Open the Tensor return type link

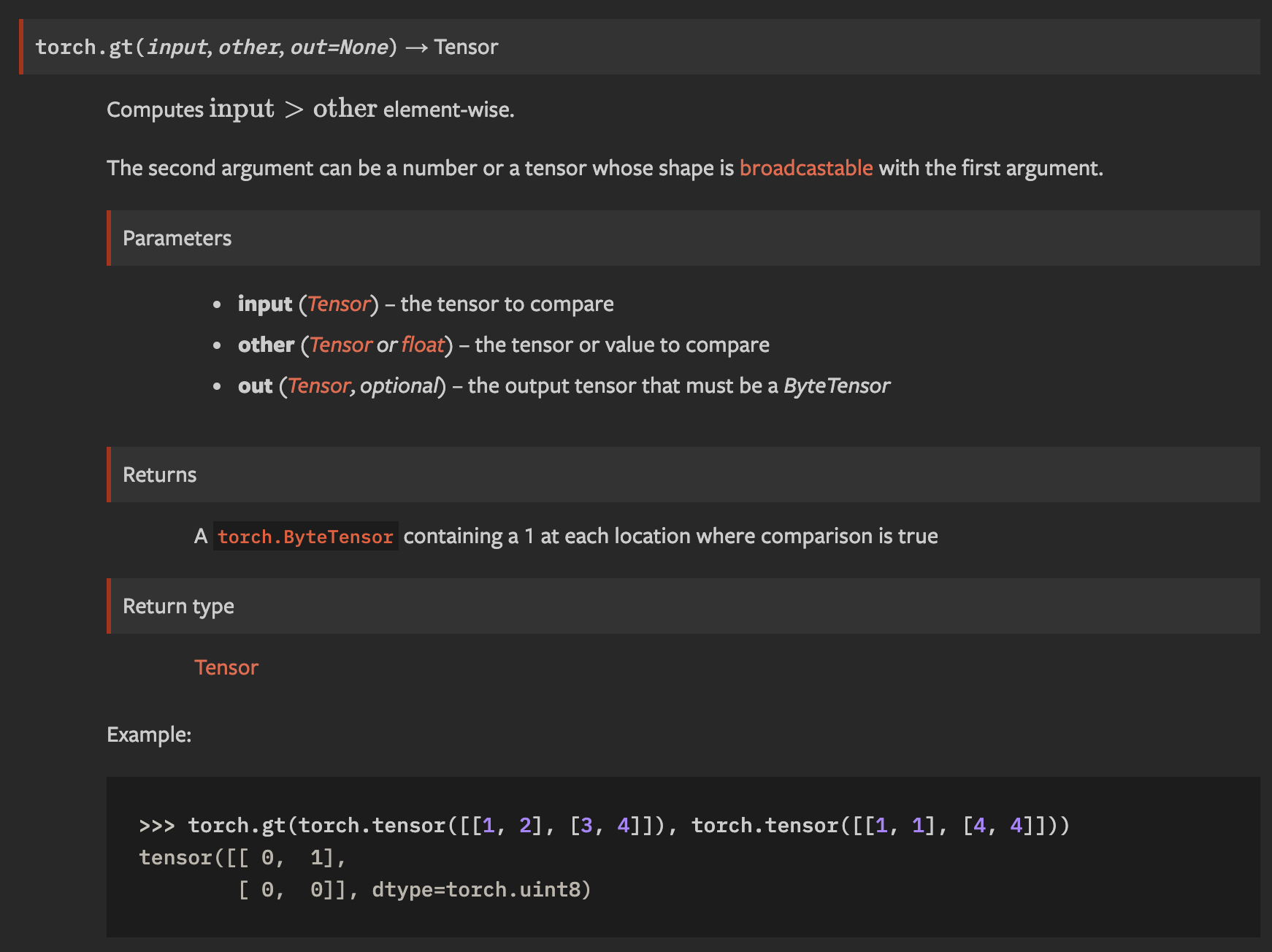(226, 667)
